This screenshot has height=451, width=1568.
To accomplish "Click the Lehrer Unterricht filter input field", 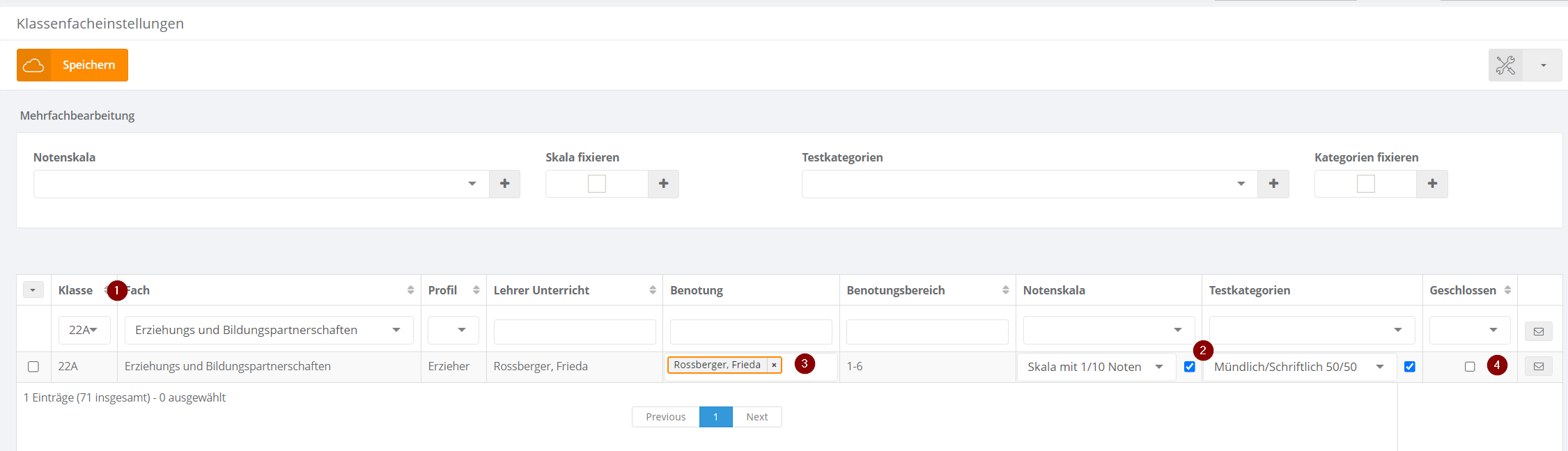I will point(575,332).
